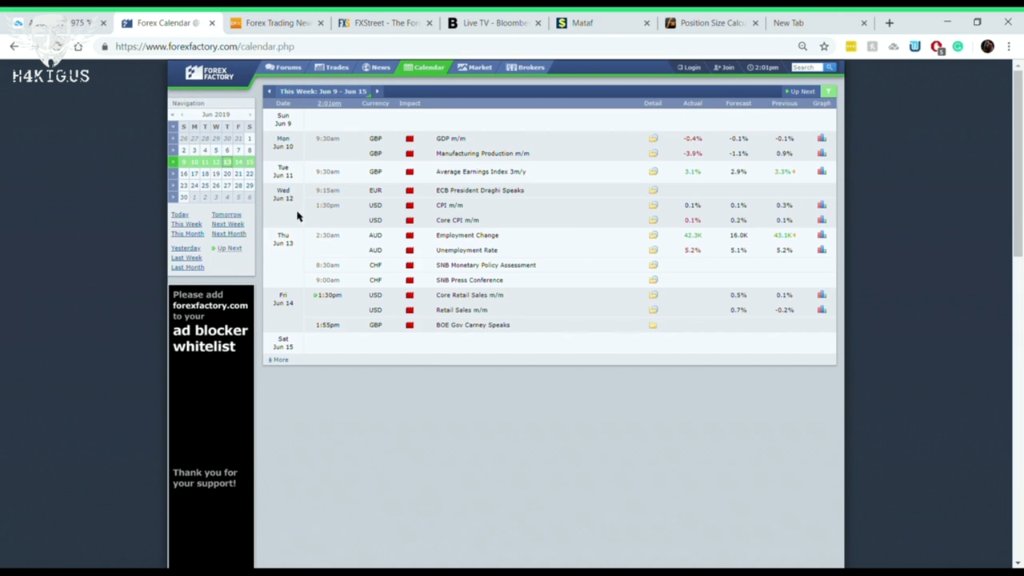1024x576 pixels.
Task: Click the red impact icon for GDP m/m
Action: 409,139
